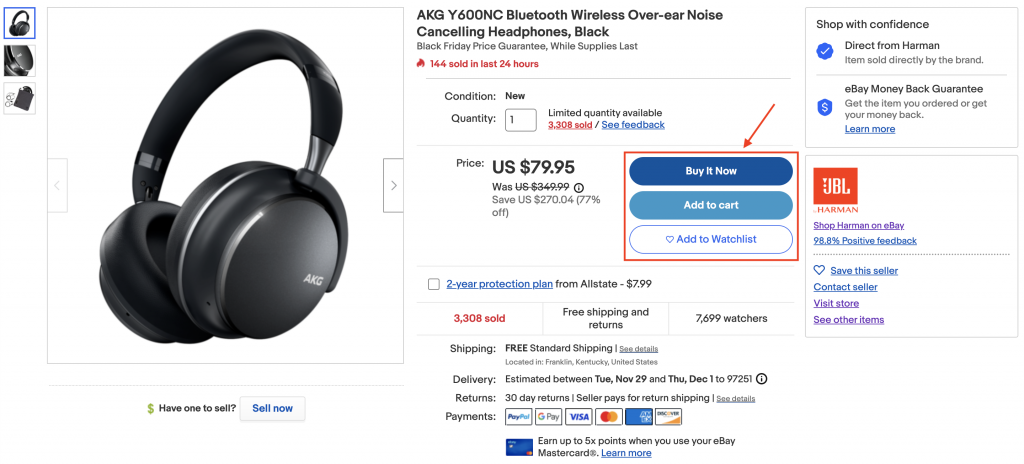Click the Mastercard payment icon

[609, 416]
